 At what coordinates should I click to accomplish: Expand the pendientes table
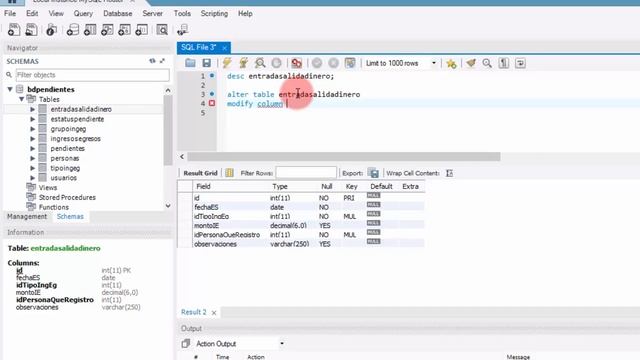point(33,148)
